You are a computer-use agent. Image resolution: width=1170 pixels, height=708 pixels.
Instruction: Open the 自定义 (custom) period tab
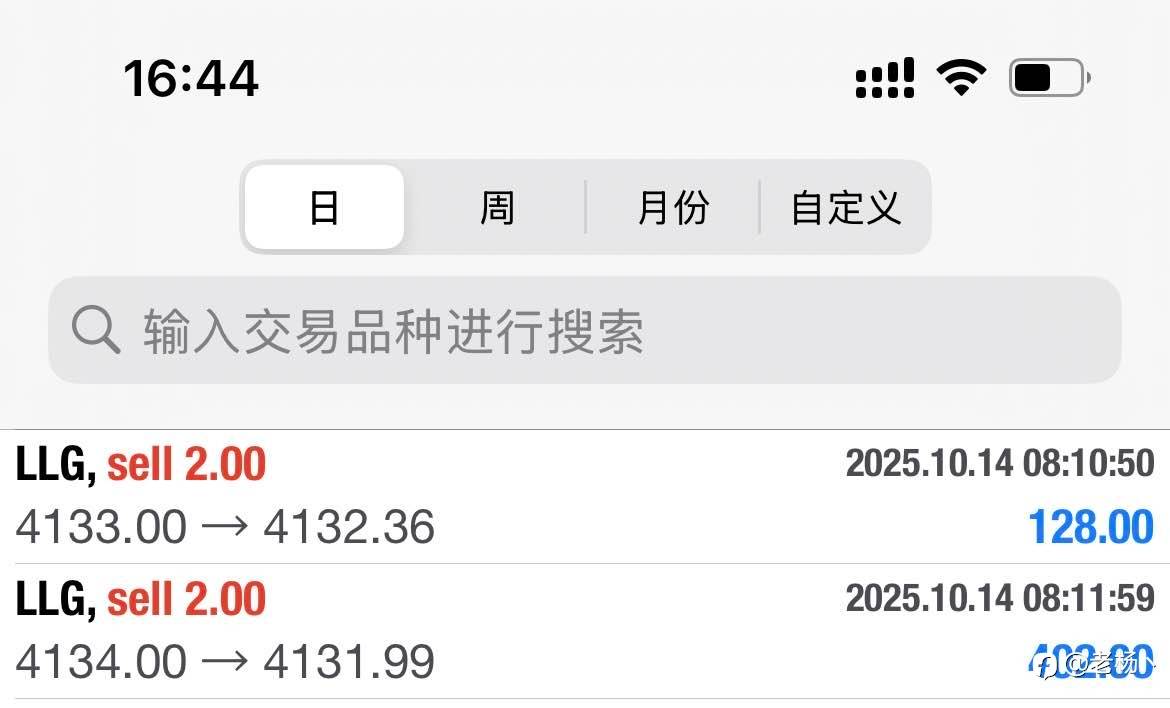coord(846,208)
